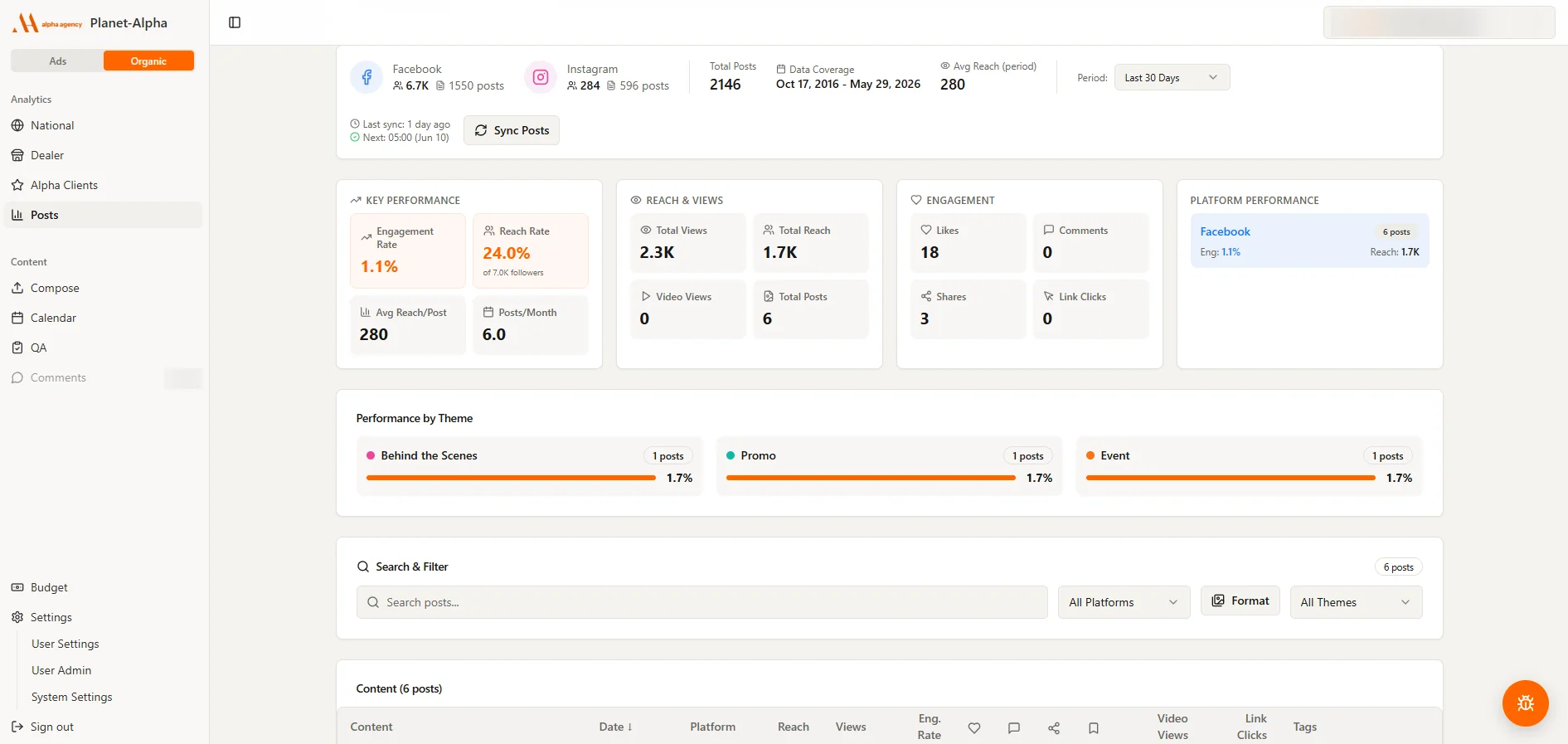This screenshot has width=1568, height=744.
Task: Click the cursor icon on Link Clicks
Action: point(1048,296)
